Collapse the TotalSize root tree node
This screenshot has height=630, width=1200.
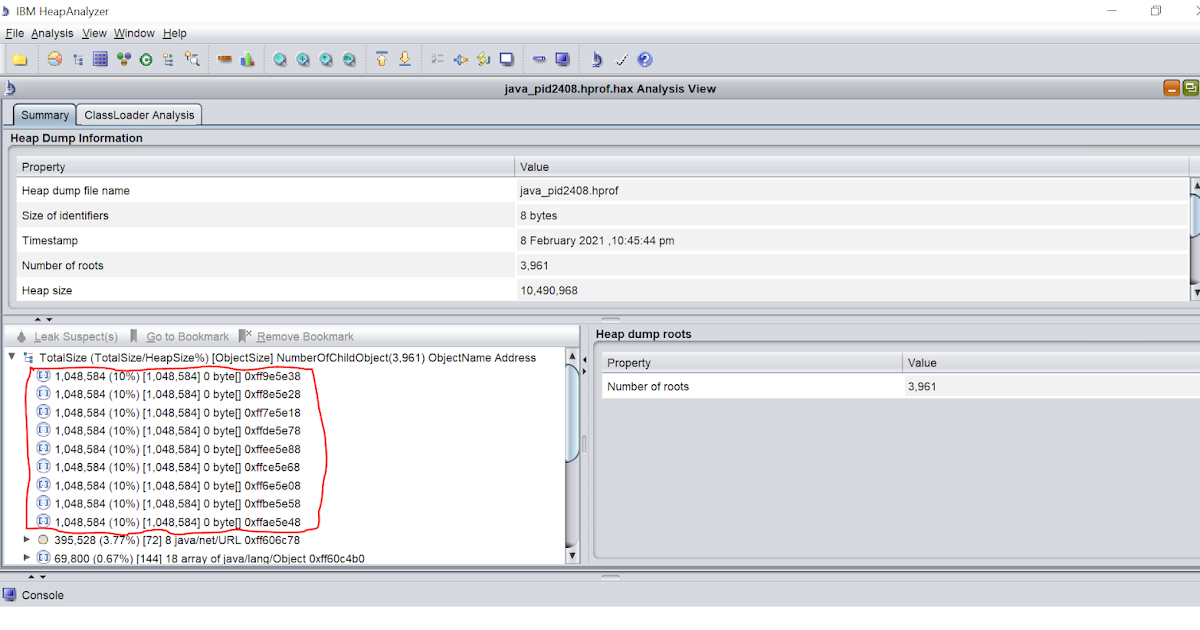[11, 357]
